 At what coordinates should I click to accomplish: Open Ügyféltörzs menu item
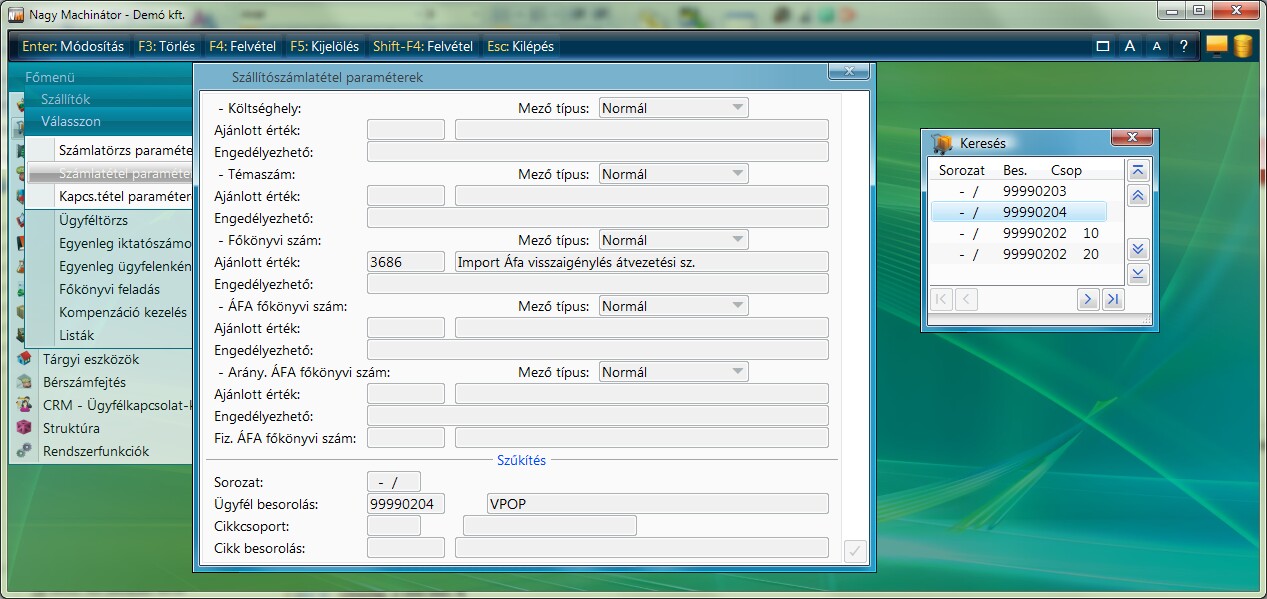point(93,220)
